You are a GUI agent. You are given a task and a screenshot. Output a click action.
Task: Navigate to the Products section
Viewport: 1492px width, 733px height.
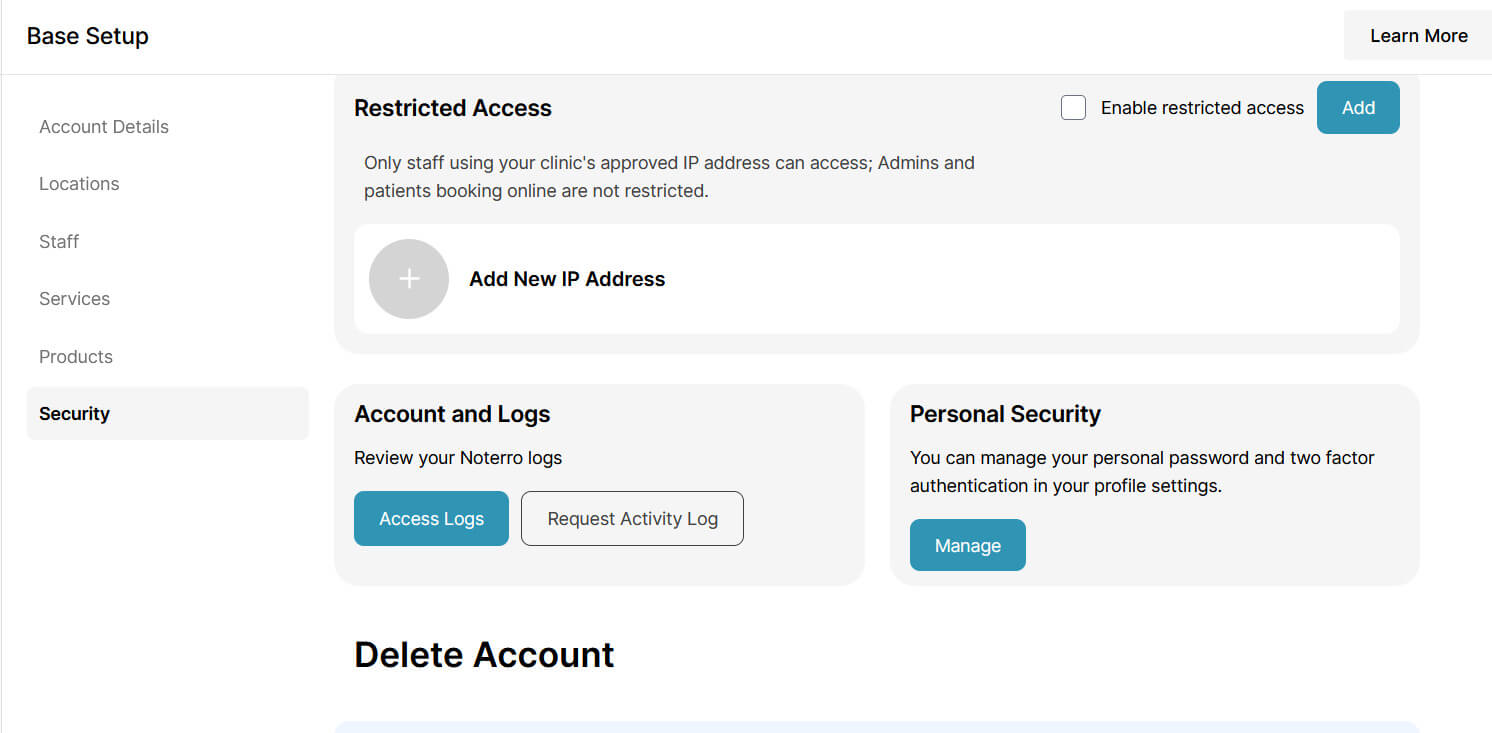[x=75, y=356]
